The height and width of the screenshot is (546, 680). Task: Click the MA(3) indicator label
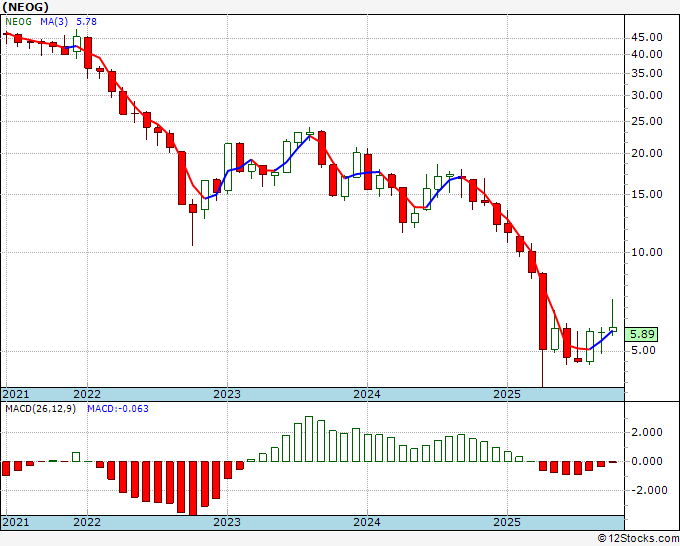(54, 21)
